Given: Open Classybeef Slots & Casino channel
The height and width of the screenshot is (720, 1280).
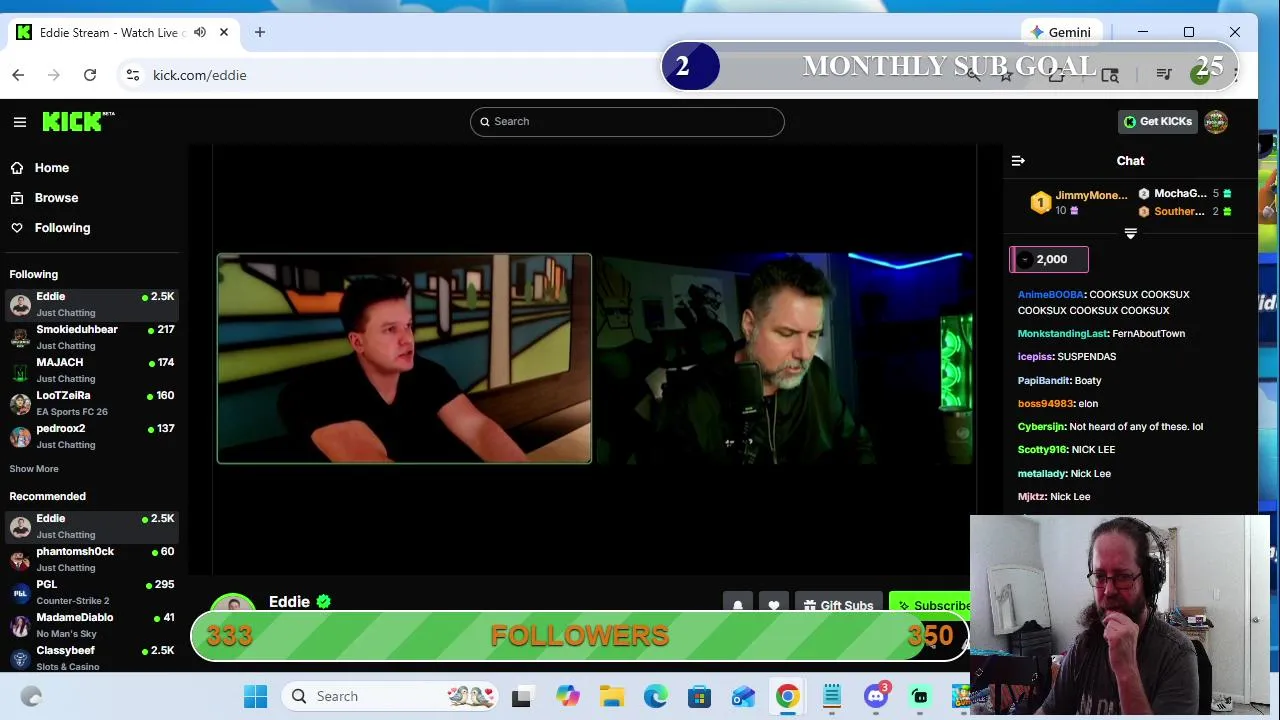Looking at the screenshot, I should point(92,658).
